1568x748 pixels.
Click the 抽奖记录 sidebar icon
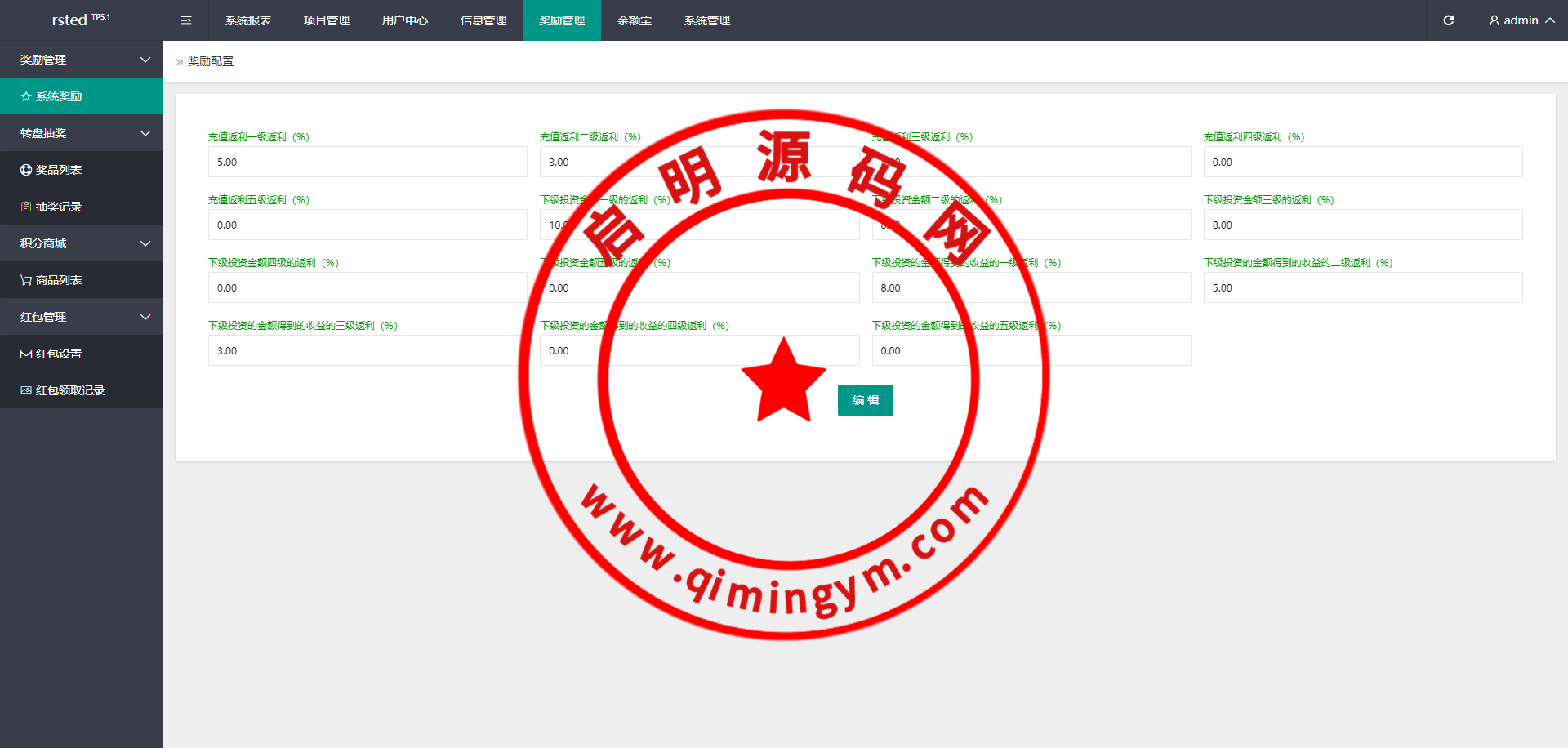(26, 207)
